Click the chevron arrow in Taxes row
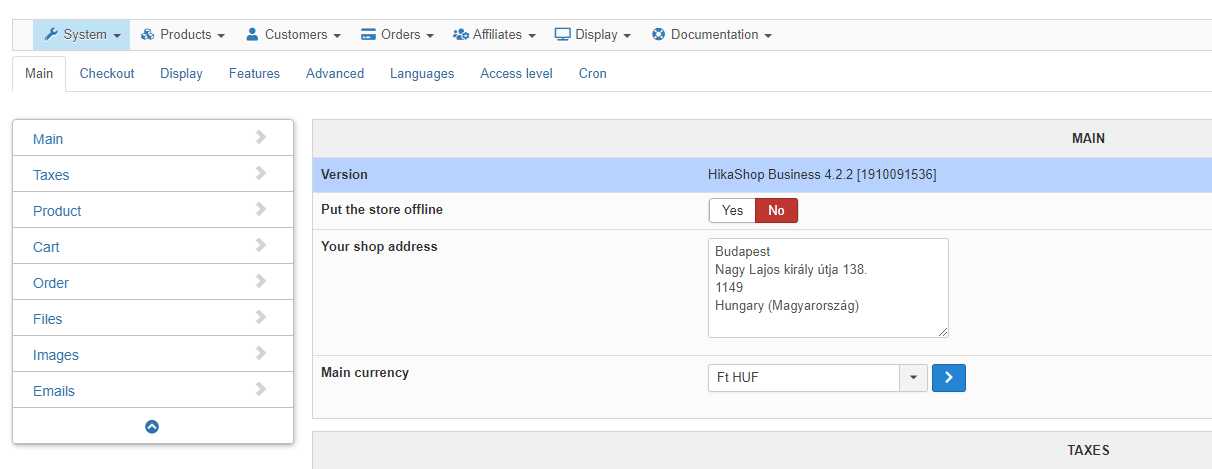 (x=261, y=173)
